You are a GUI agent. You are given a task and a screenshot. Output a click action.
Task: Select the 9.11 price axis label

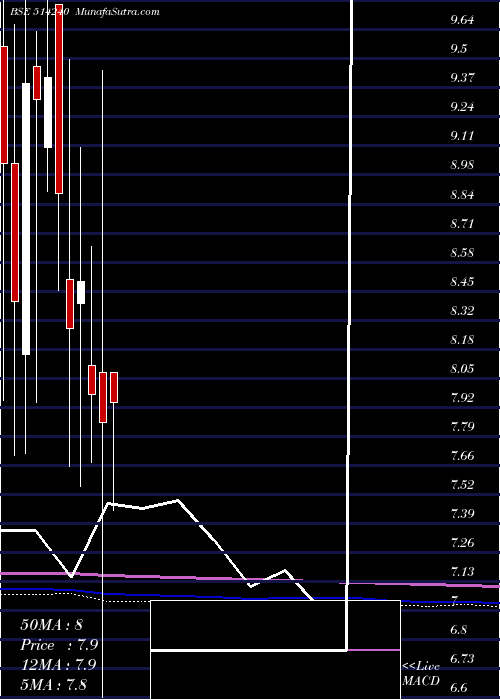(x=462, y=136)
